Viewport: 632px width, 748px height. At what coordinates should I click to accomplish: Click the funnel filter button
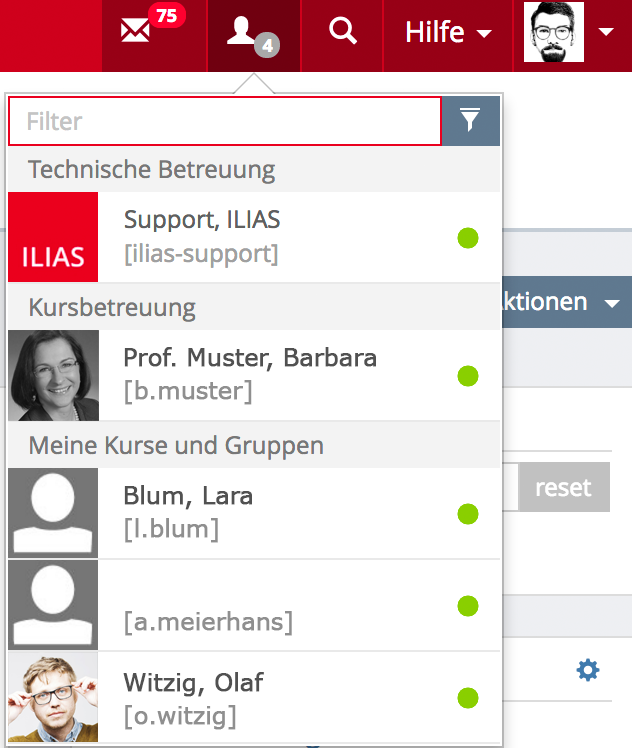pos(471,121)
